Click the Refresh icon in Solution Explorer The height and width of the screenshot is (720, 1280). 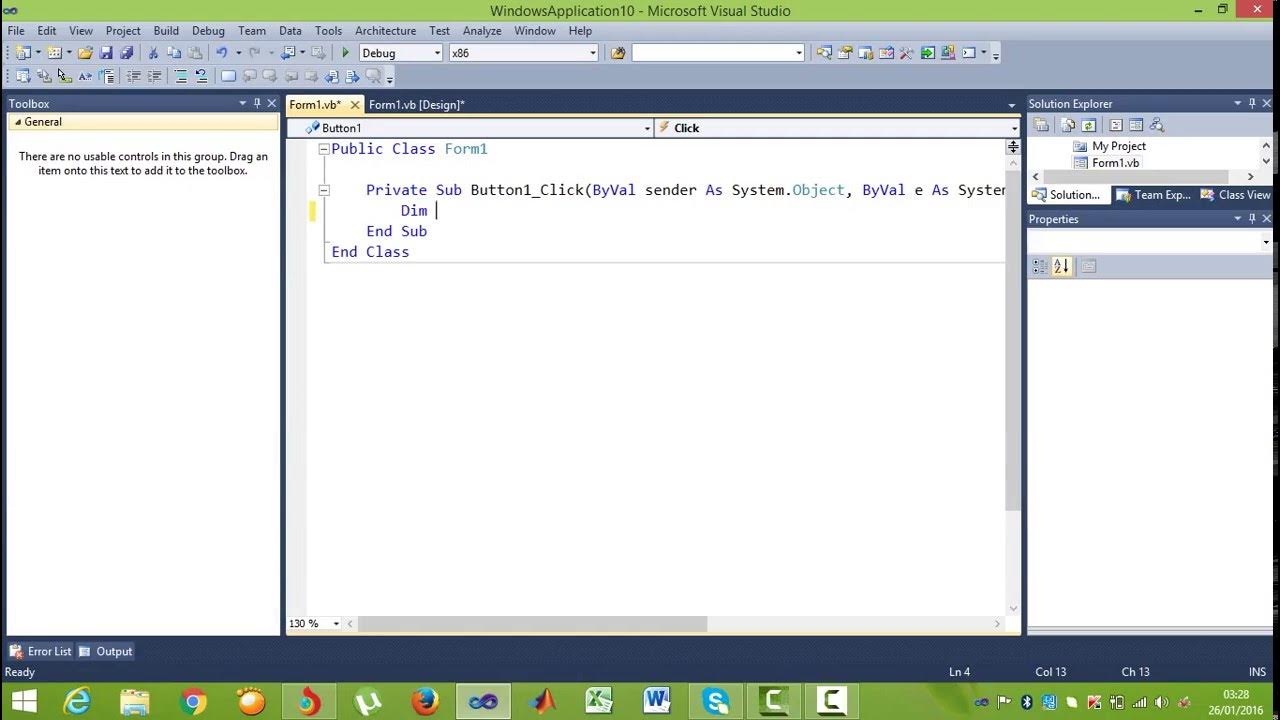point(1089,125)
